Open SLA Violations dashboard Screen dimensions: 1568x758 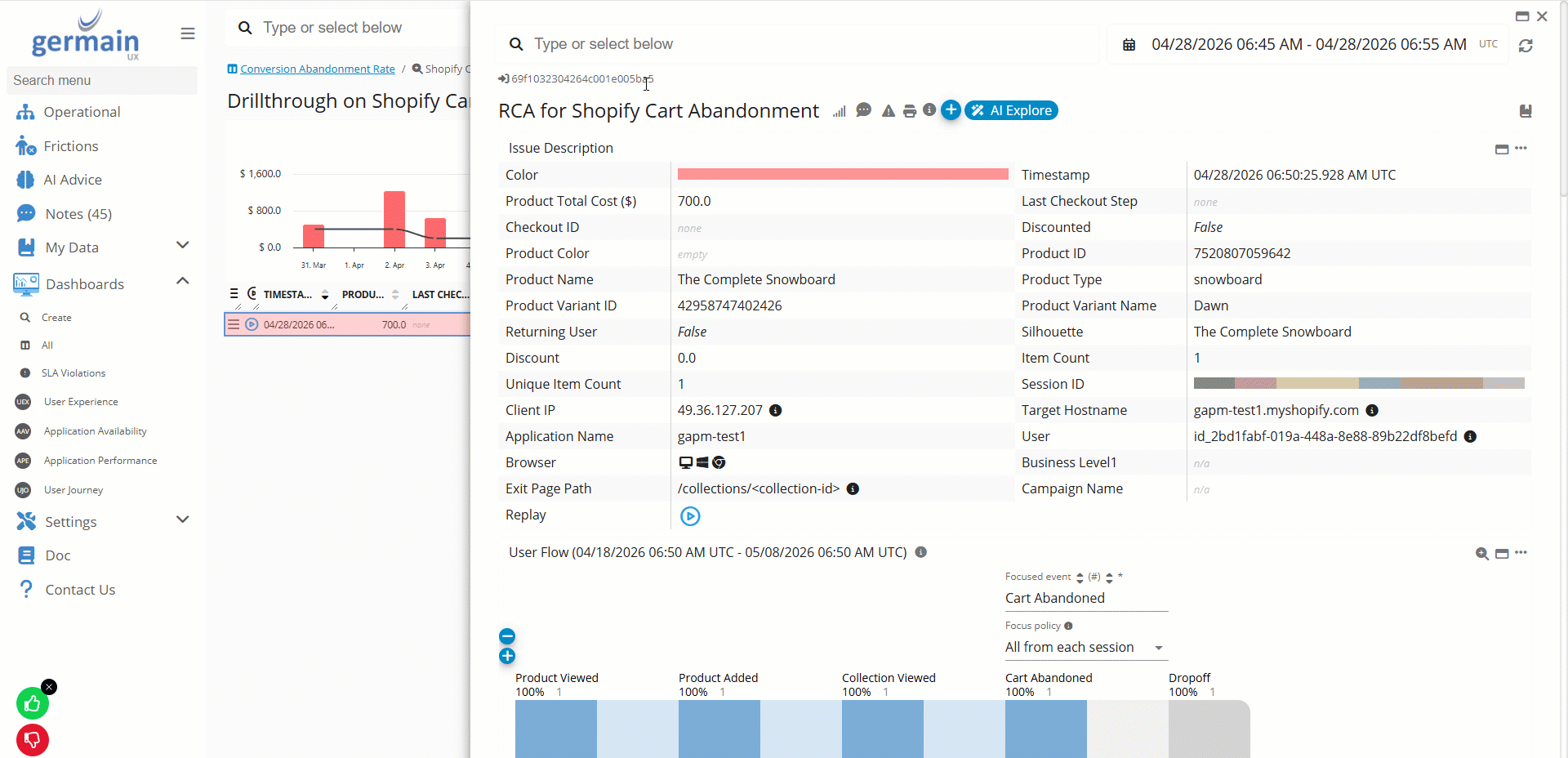click(x=73, y=373)
